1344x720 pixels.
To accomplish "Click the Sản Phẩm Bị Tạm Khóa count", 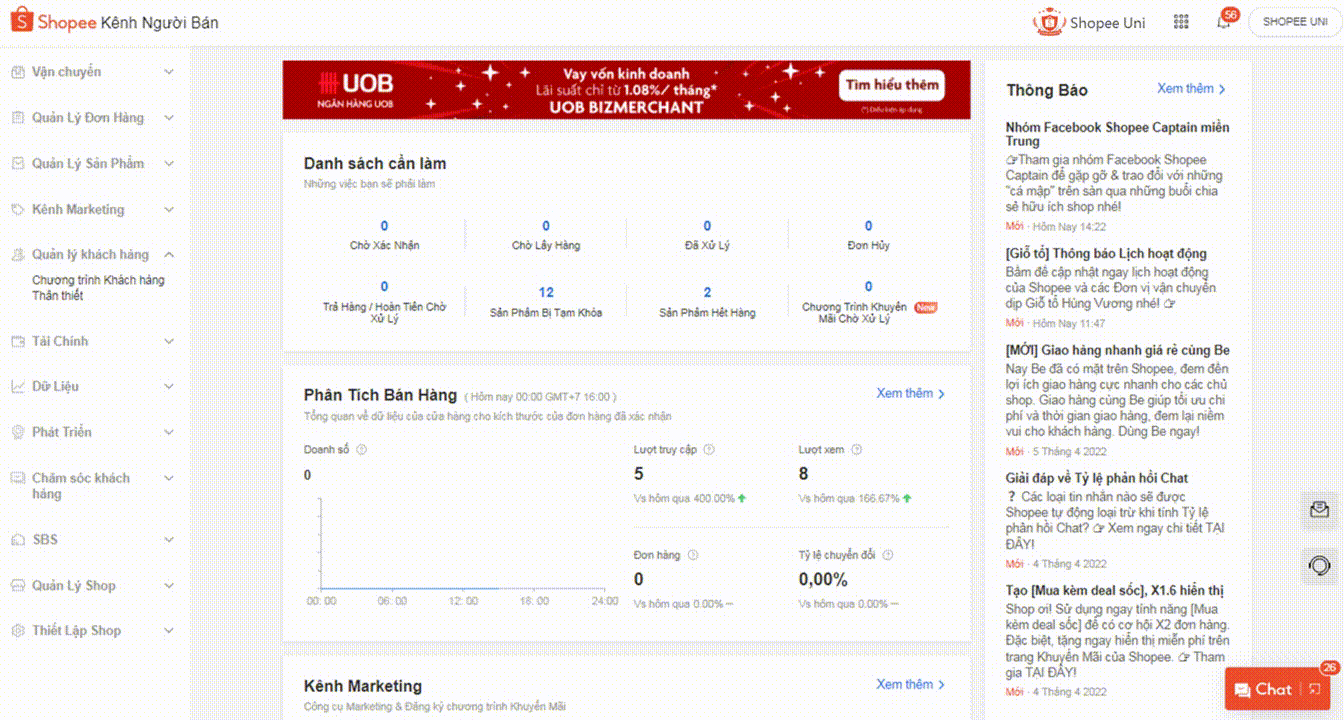I will tap(546, 293).
